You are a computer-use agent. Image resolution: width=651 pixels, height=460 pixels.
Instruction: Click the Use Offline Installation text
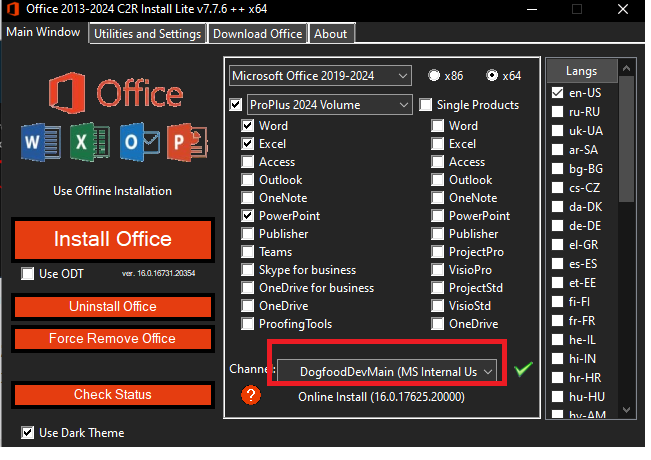click(x=113, y=191)
